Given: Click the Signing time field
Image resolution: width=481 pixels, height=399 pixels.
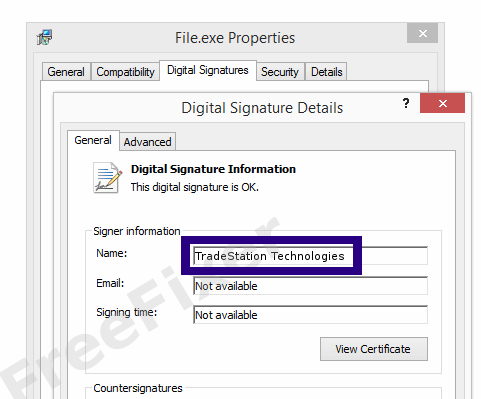Looking at the screenshot, I should (310, 315).
